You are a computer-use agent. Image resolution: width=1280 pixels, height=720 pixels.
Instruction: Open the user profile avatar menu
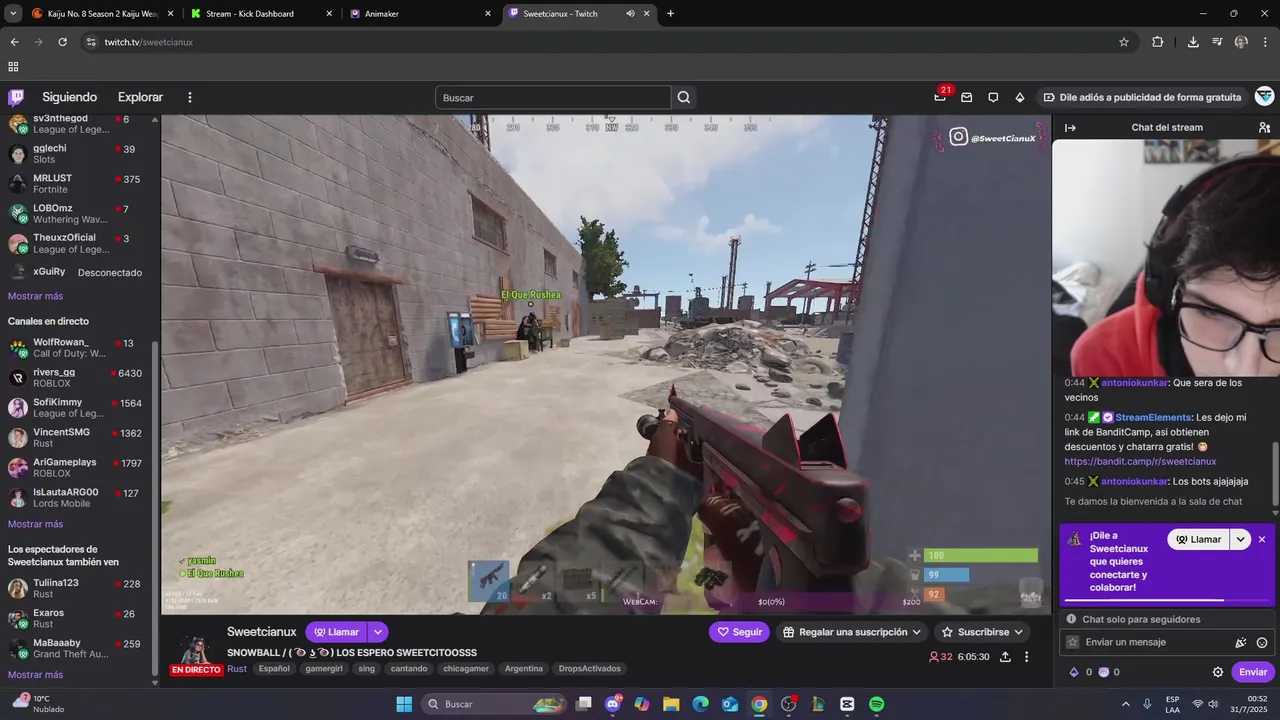point(1264,97)
